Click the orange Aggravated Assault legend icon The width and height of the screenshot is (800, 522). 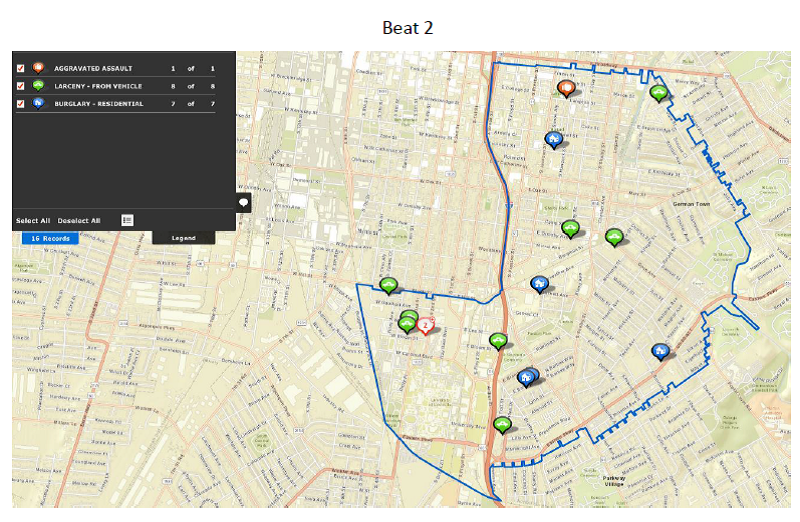coord(38,68)
